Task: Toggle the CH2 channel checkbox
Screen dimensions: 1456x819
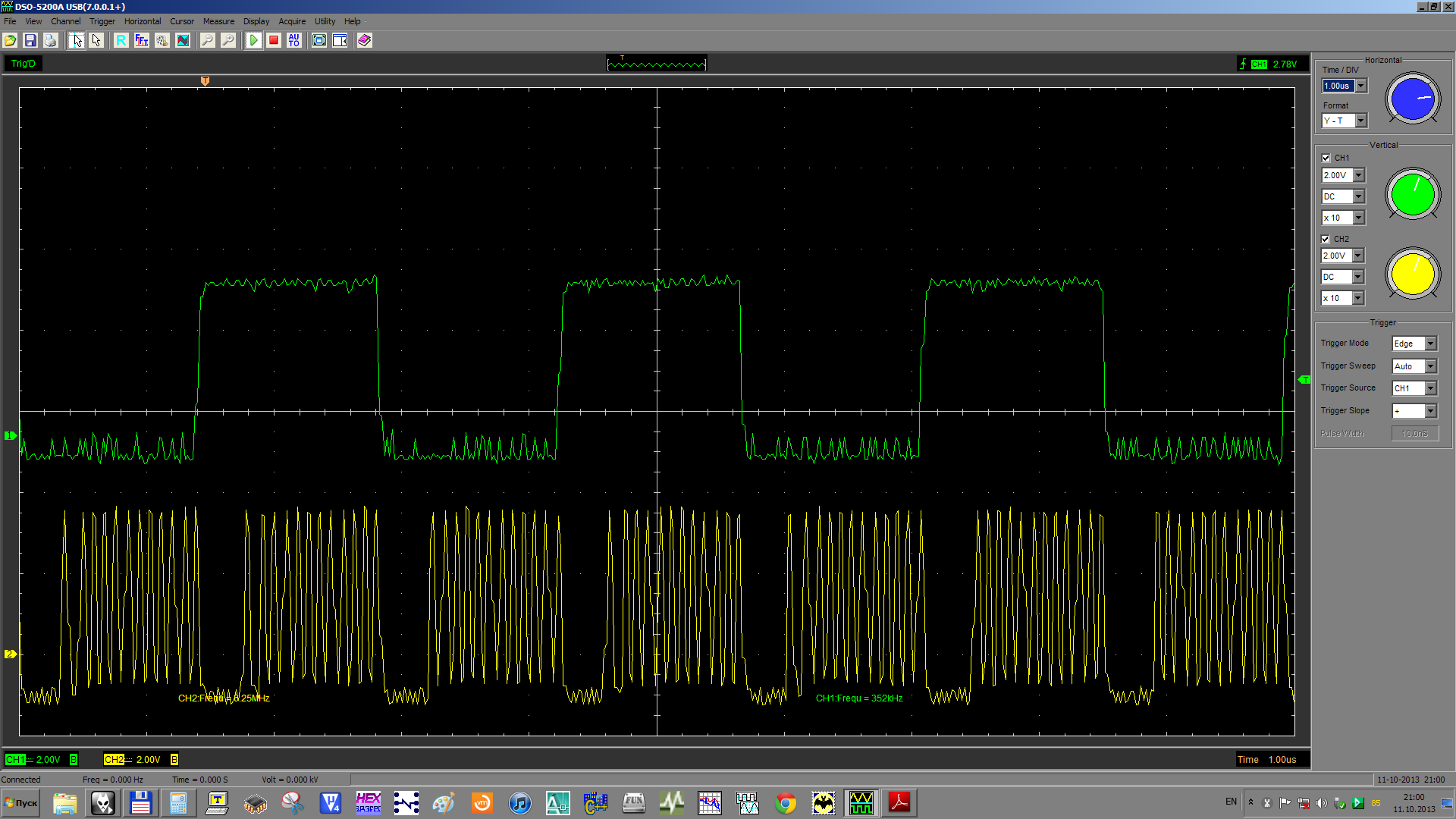Action: [x=1326, y=239]
